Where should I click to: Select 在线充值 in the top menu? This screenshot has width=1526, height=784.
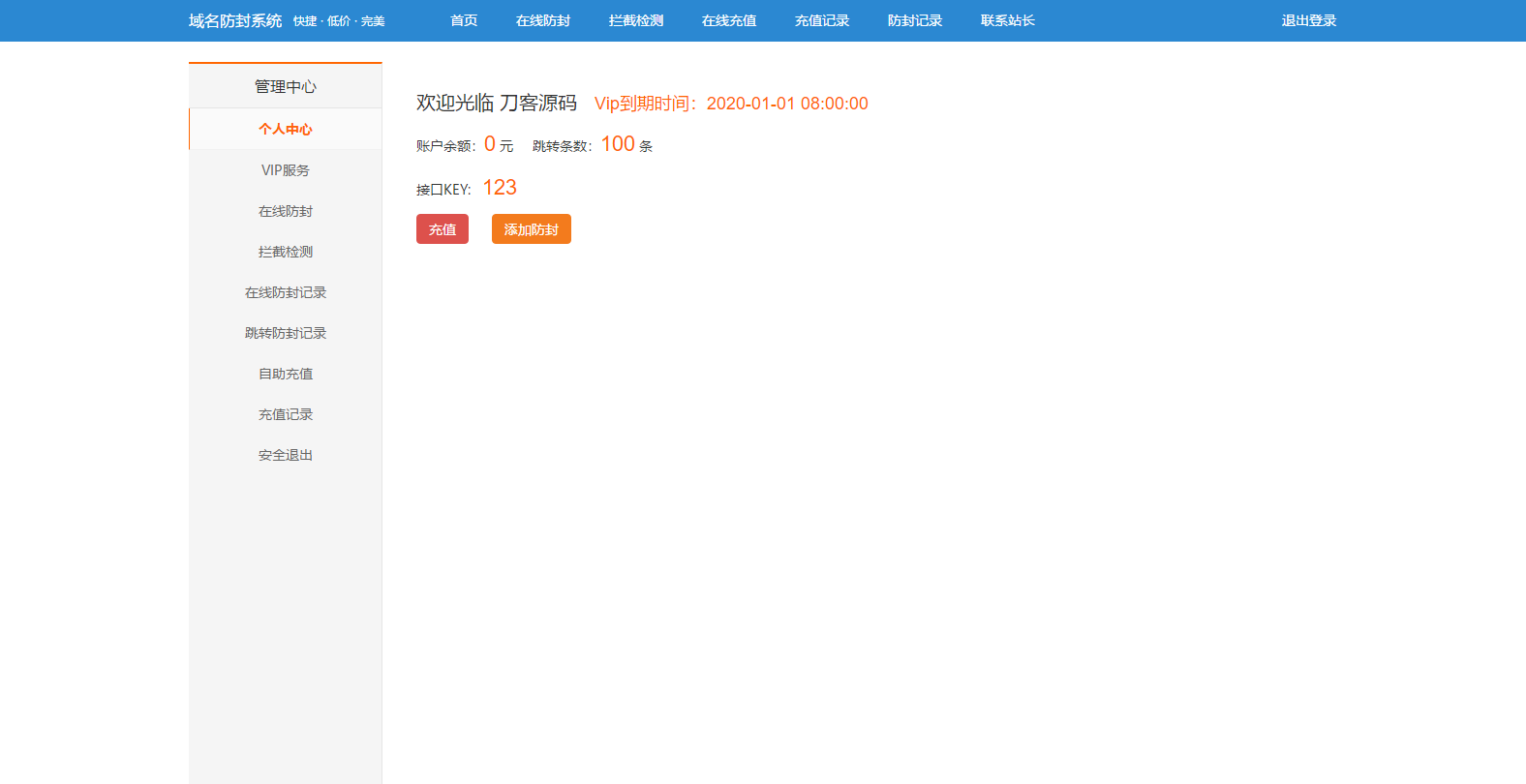[x=729, y=20]
